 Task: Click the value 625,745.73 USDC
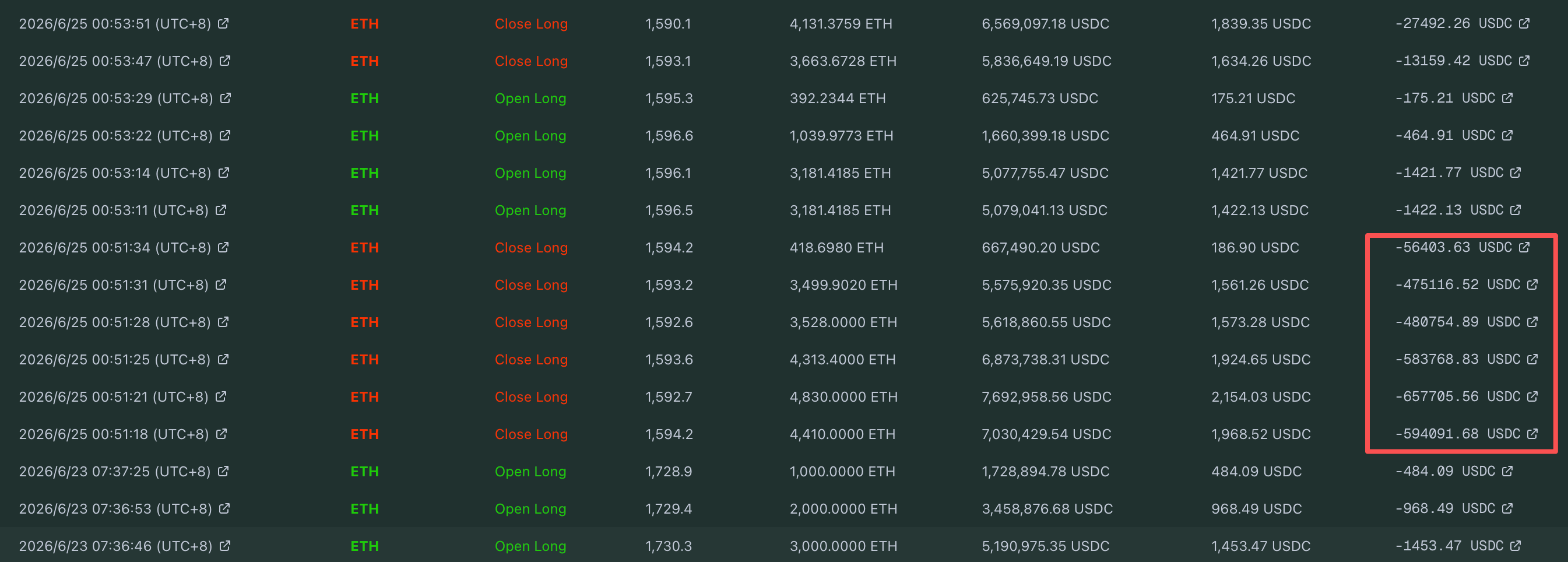[x=1040, y=99]
